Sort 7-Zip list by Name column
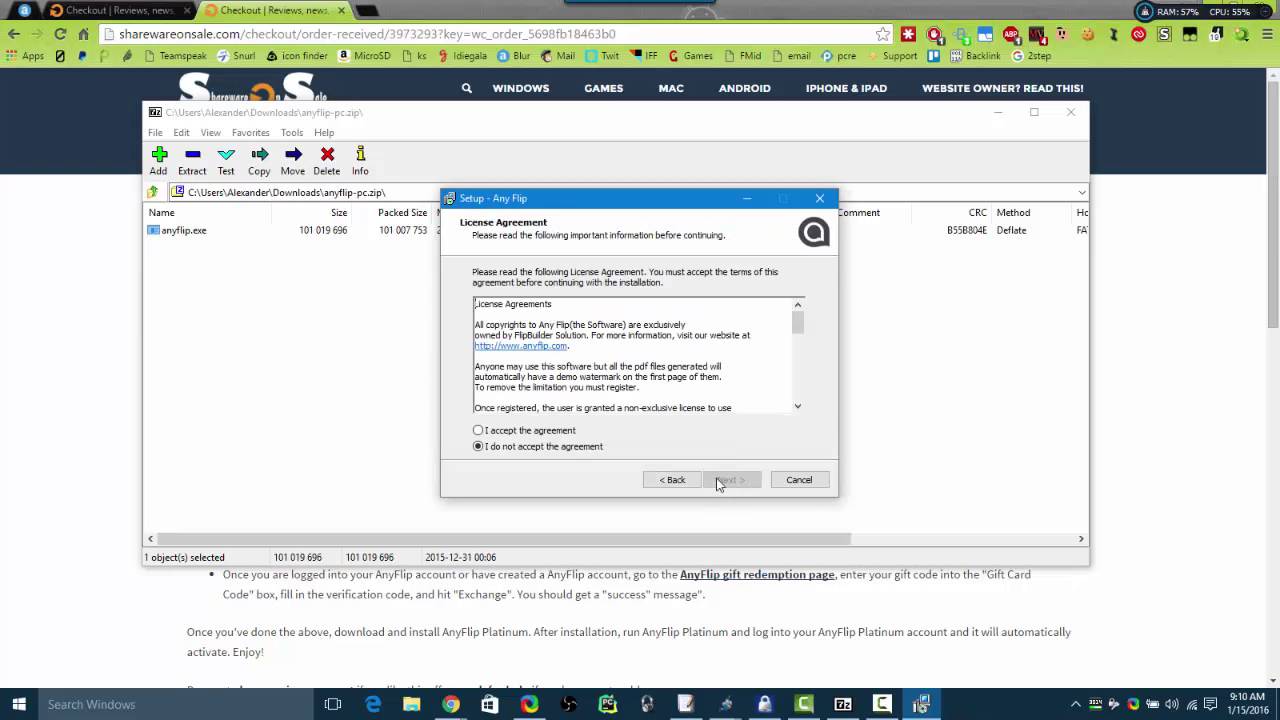The height and width of the screenshot is (720, 1280). coord(162,213)
